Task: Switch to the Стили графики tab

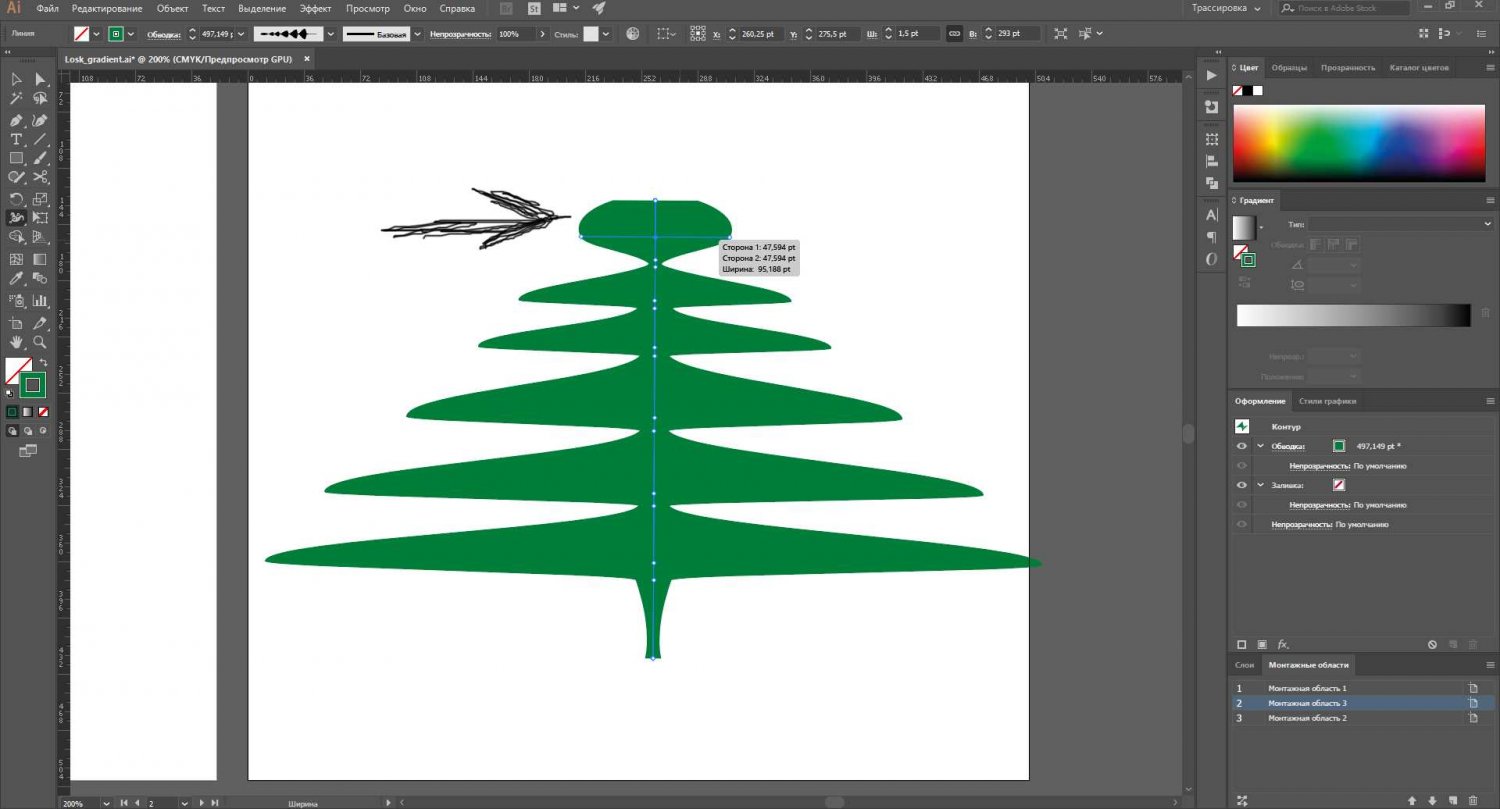Action: 1327,401
